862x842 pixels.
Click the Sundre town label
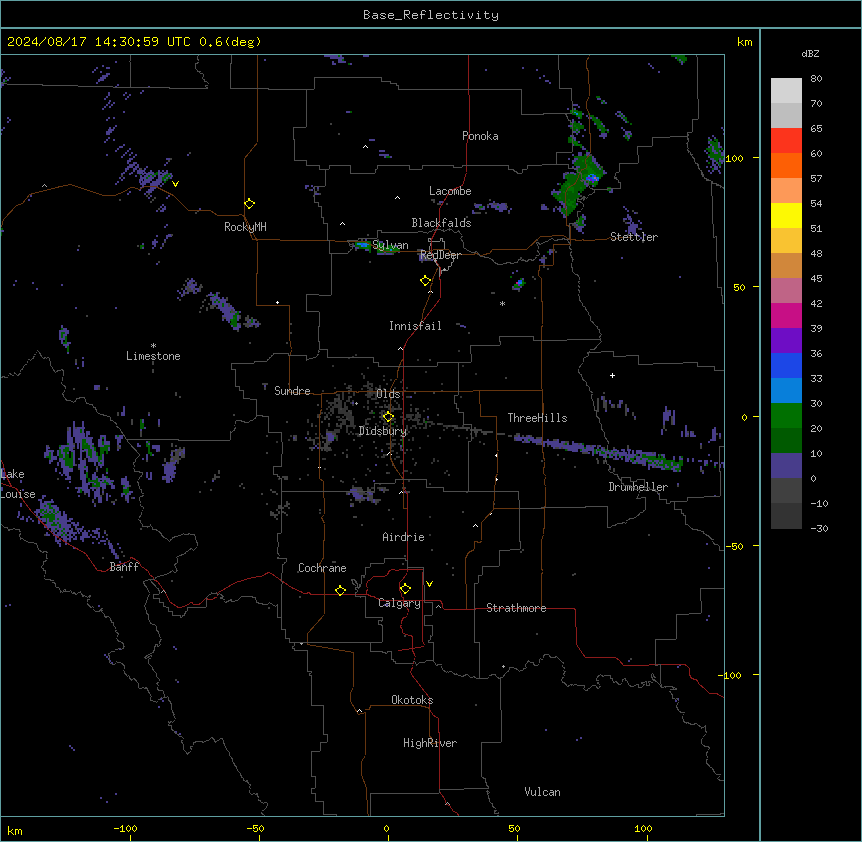click(x=292, y=391)
